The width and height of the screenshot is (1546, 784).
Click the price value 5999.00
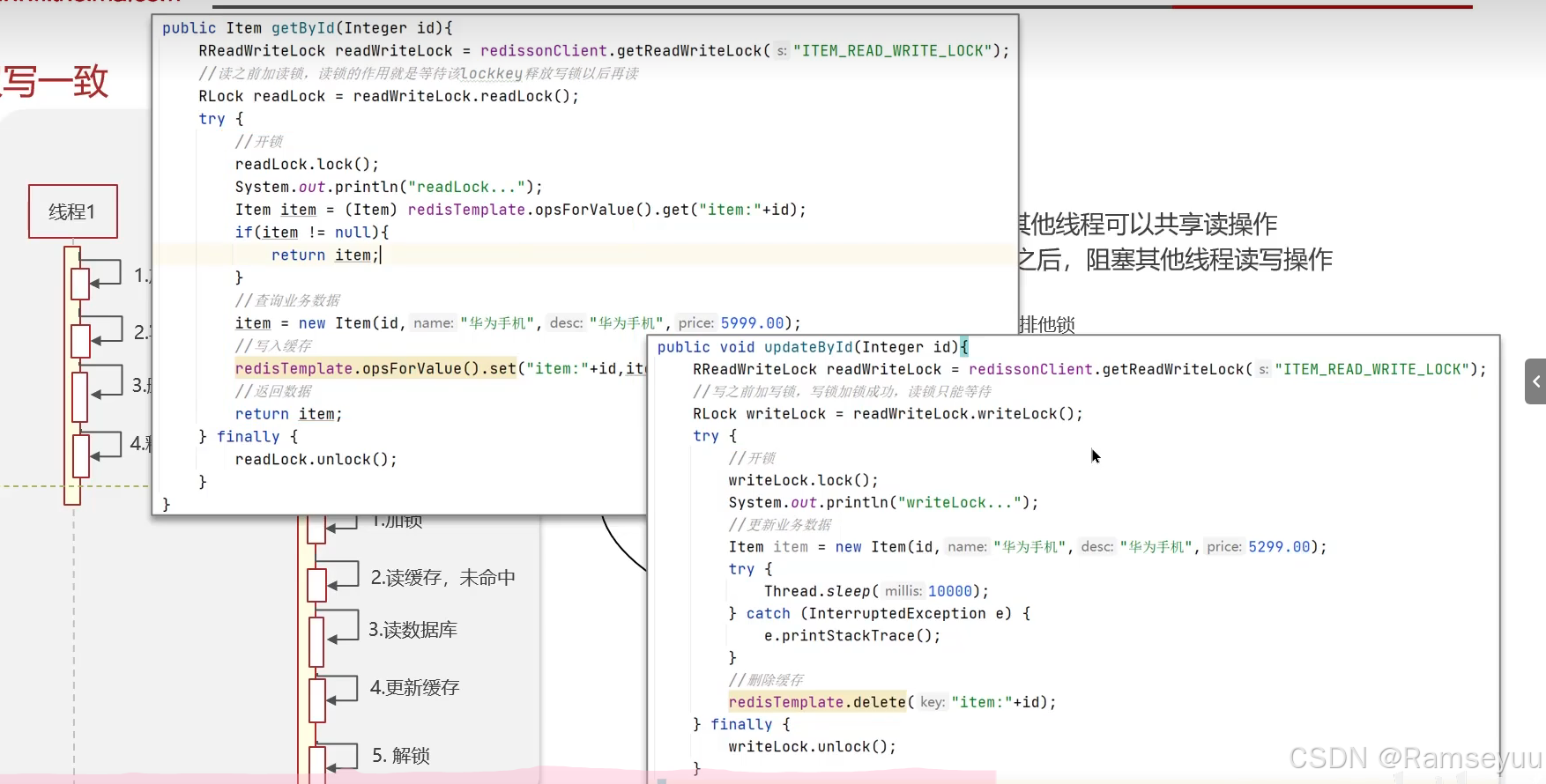752,323
